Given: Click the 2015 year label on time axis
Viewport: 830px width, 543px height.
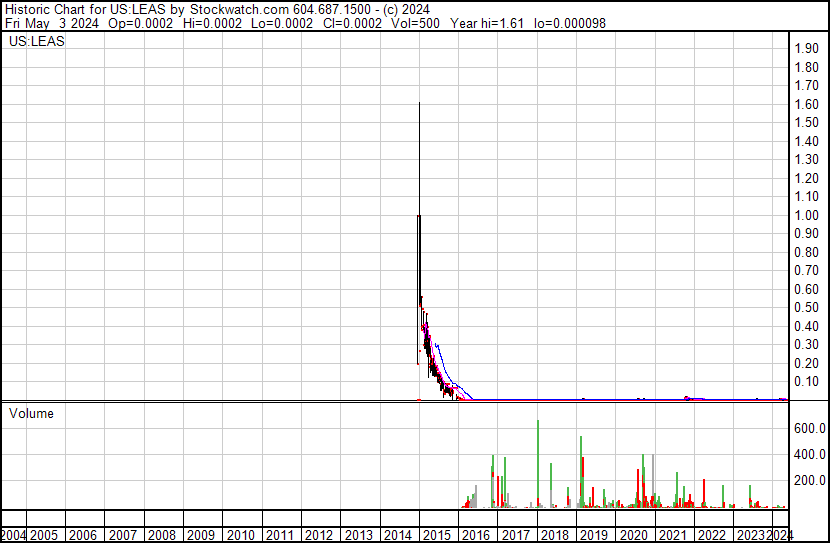Looking at the screenshot, I should (437, 535).
